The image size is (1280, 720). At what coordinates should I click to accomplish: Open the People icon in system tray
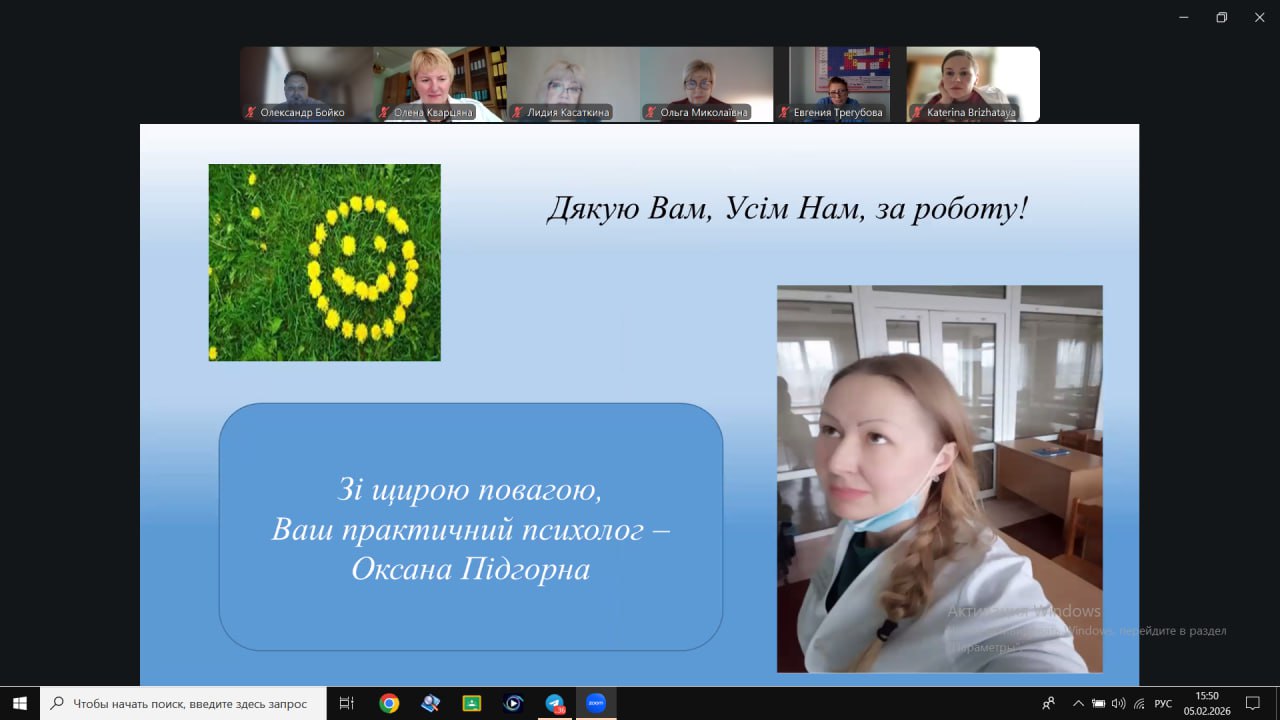pos(1048,703)
